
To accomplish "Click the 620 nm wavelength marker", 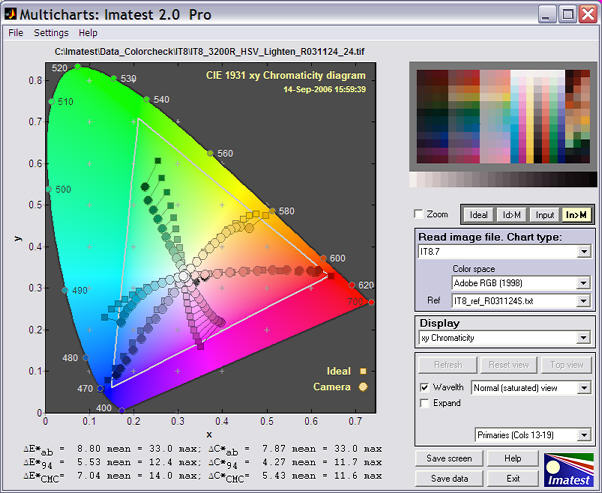I will tap(352, 285).
